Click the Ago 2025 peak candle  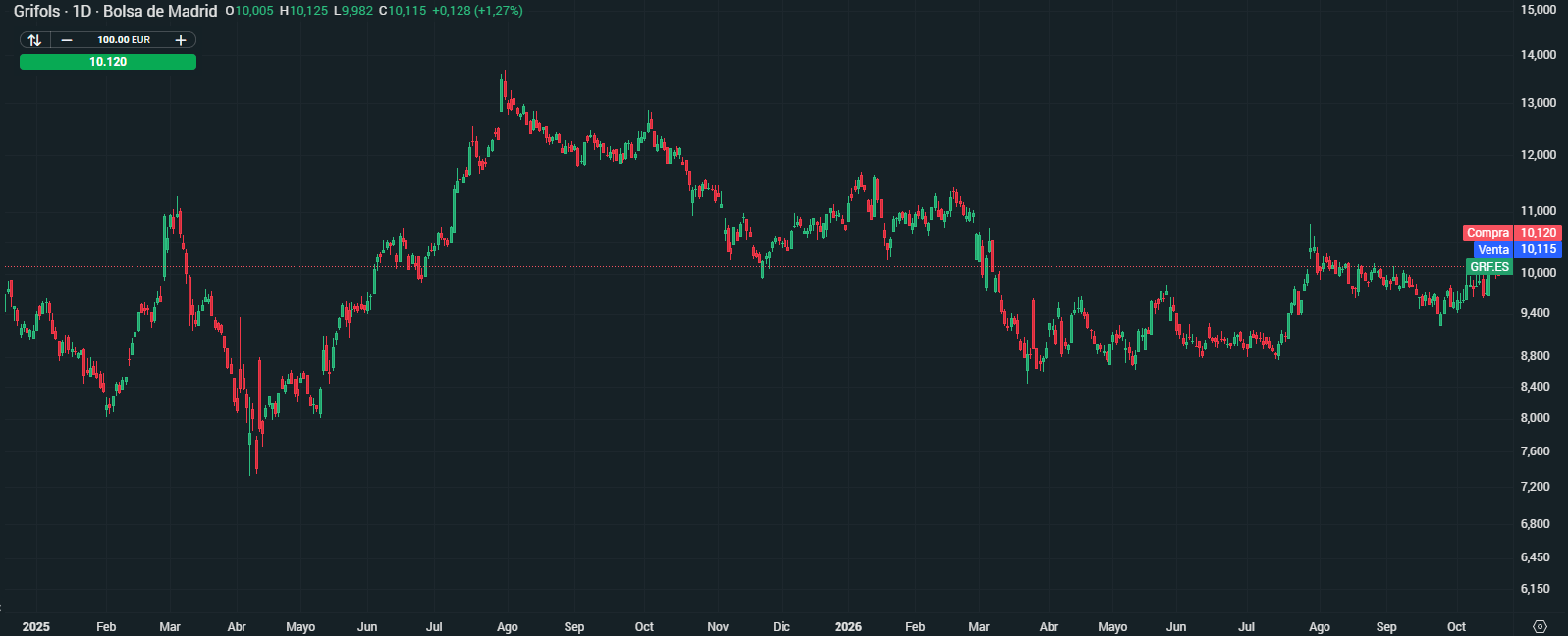(x=503, y=90)
